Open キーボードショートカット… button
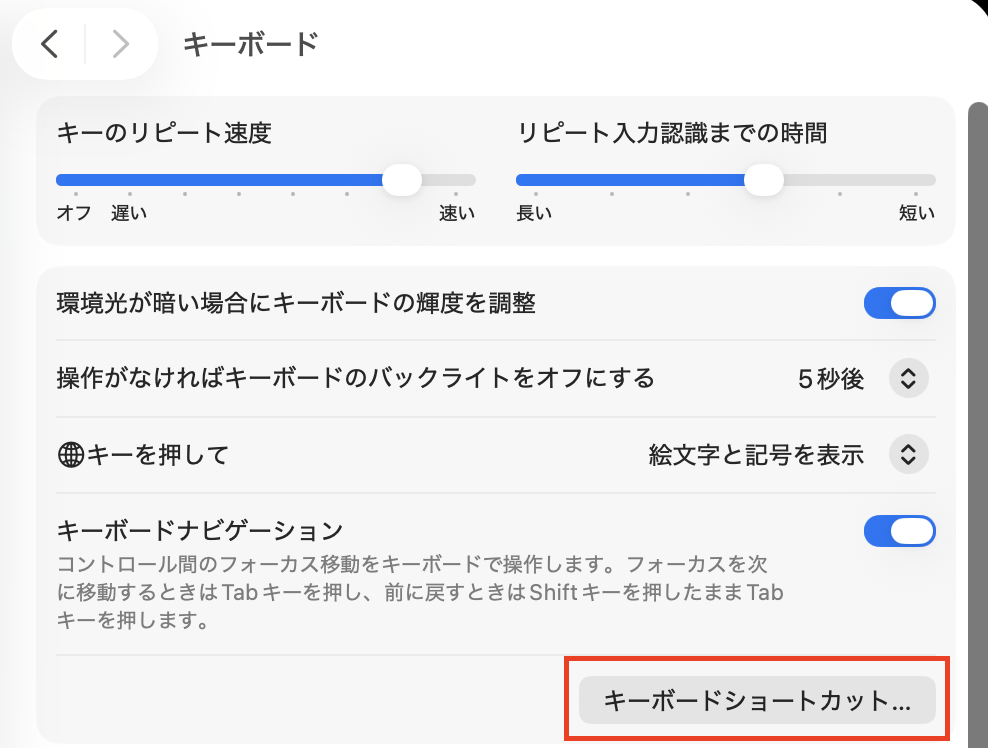This screenshot has width=988, height=748. coord(757,701)
